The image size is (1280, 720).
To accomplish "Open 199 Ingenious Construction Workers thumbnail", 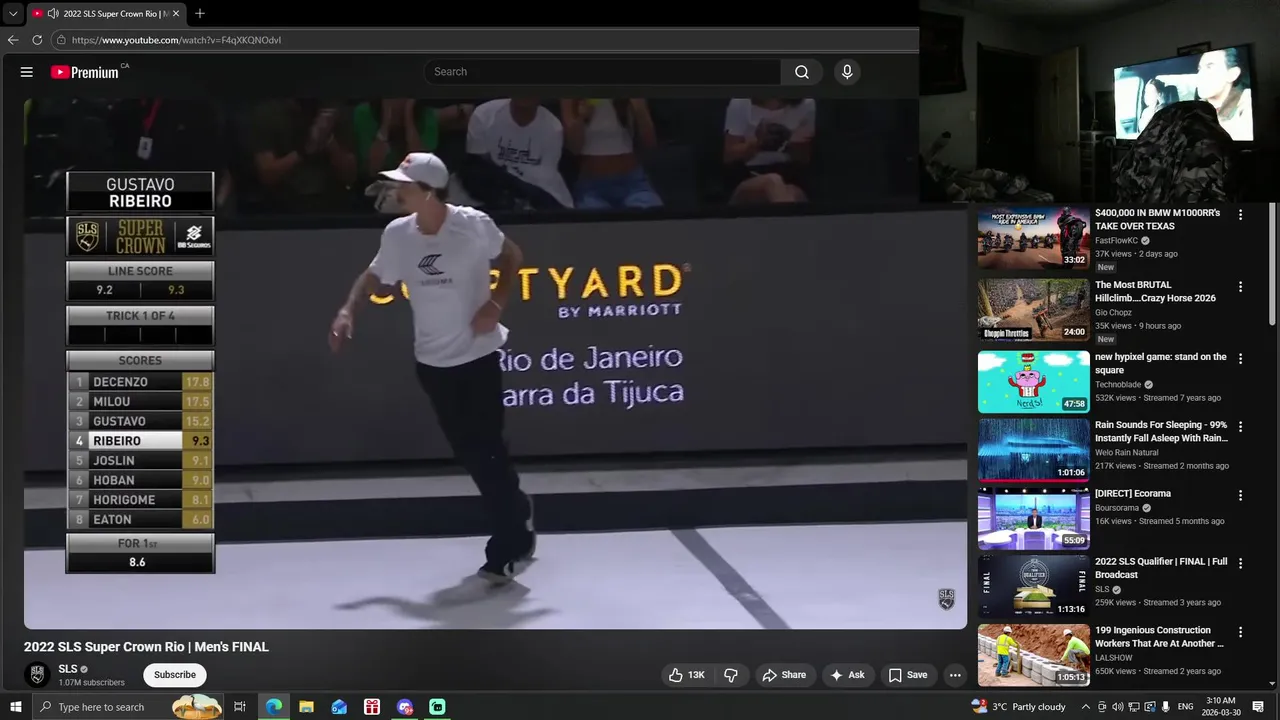I will (x=1033, y=655).
